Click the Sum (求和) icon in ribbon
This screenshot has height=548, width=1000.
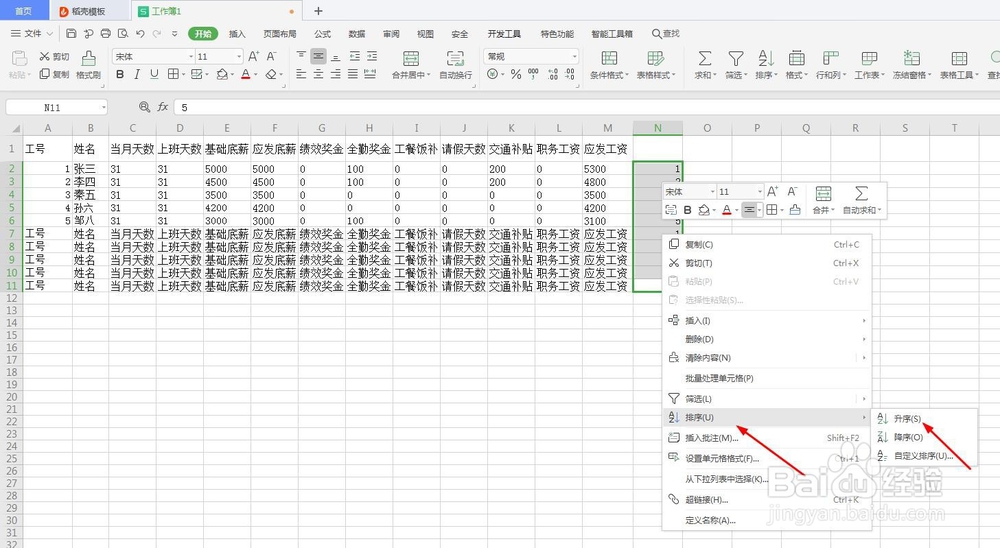[705, 59]
